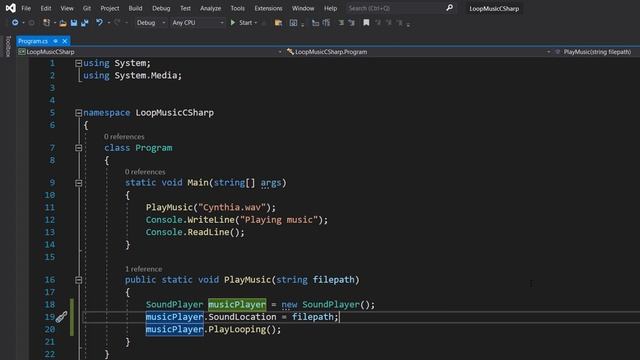Viewport: 640px width, 360px height.
Task: Click the window layout toolbar icon
Action: pyautogui.click(x=293, y=23)
